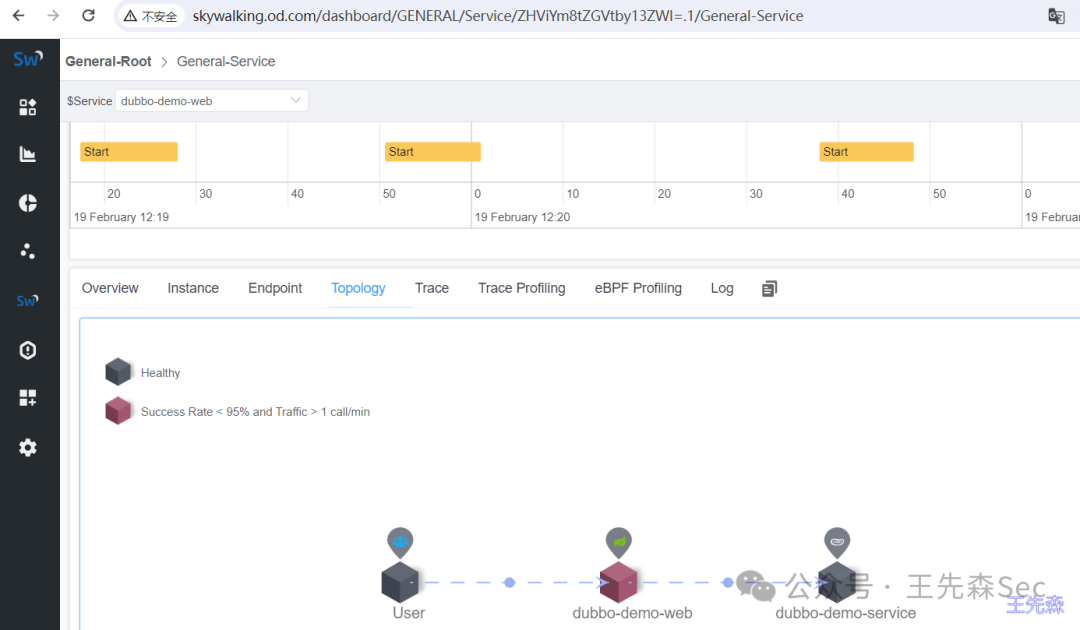Open the Trace Profiling tab

521,288
